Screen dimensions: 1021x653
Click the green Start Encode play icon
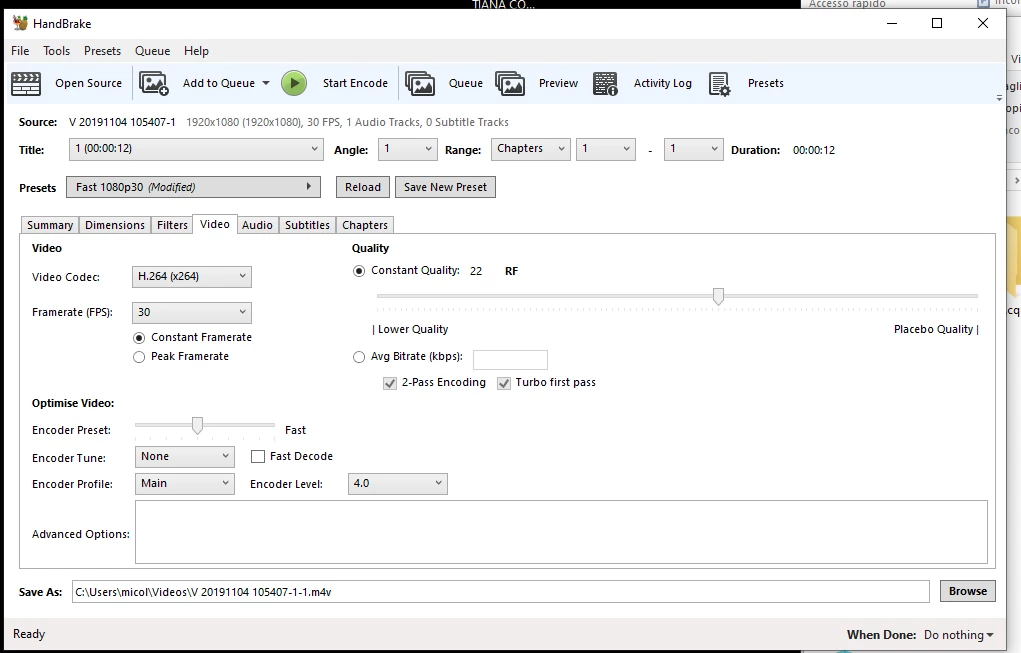(x=294, y=83)
